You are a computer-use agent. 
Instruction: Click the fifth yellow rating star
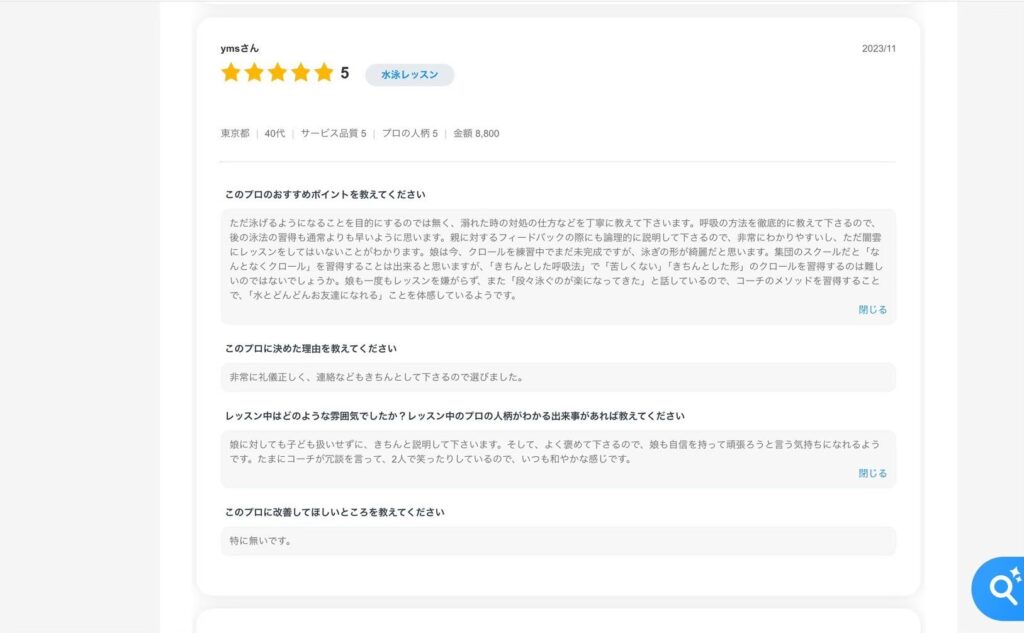pyautogui.click(x=324, y=73)
